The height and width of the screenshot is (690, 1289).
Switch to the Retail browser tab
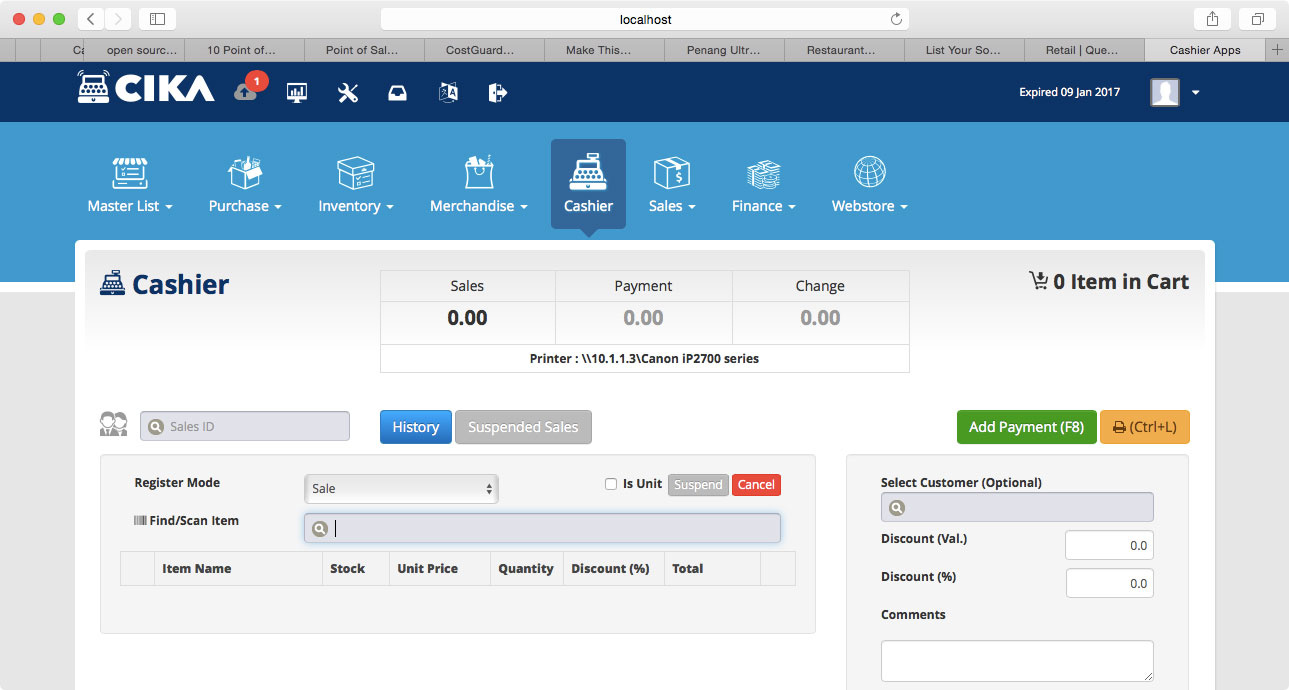[1084, 50]
